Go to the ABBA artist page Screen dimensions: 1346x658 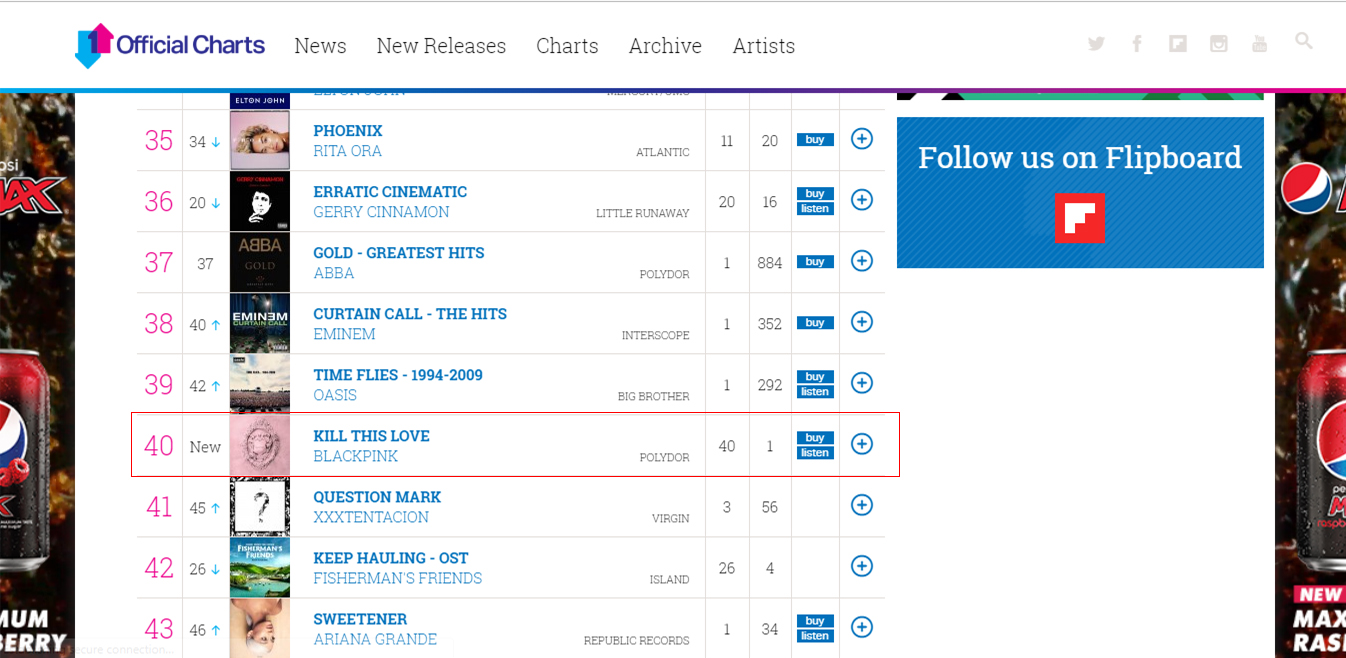coord(334,273)
